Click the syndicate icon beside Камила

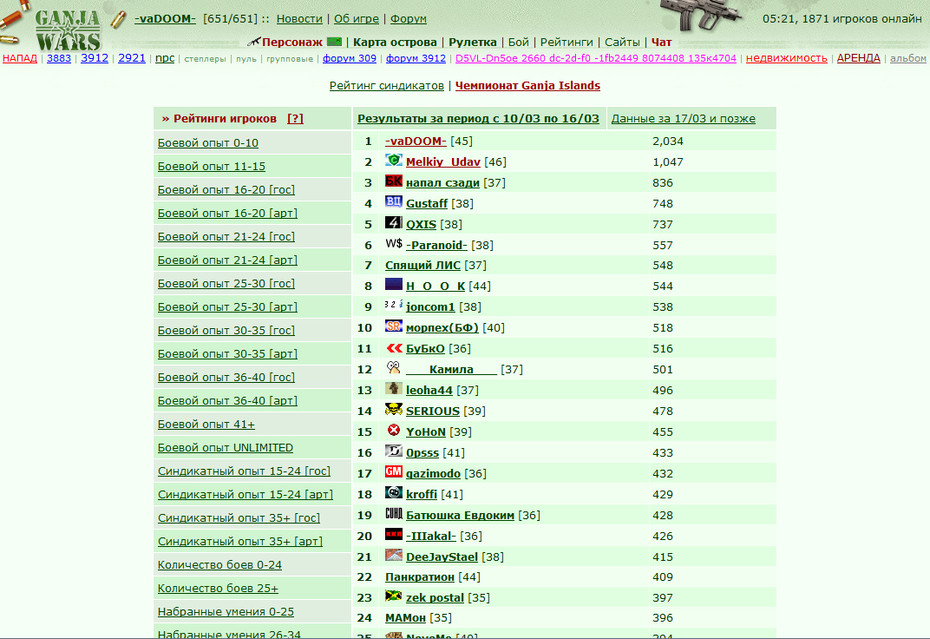pos(393,368)
